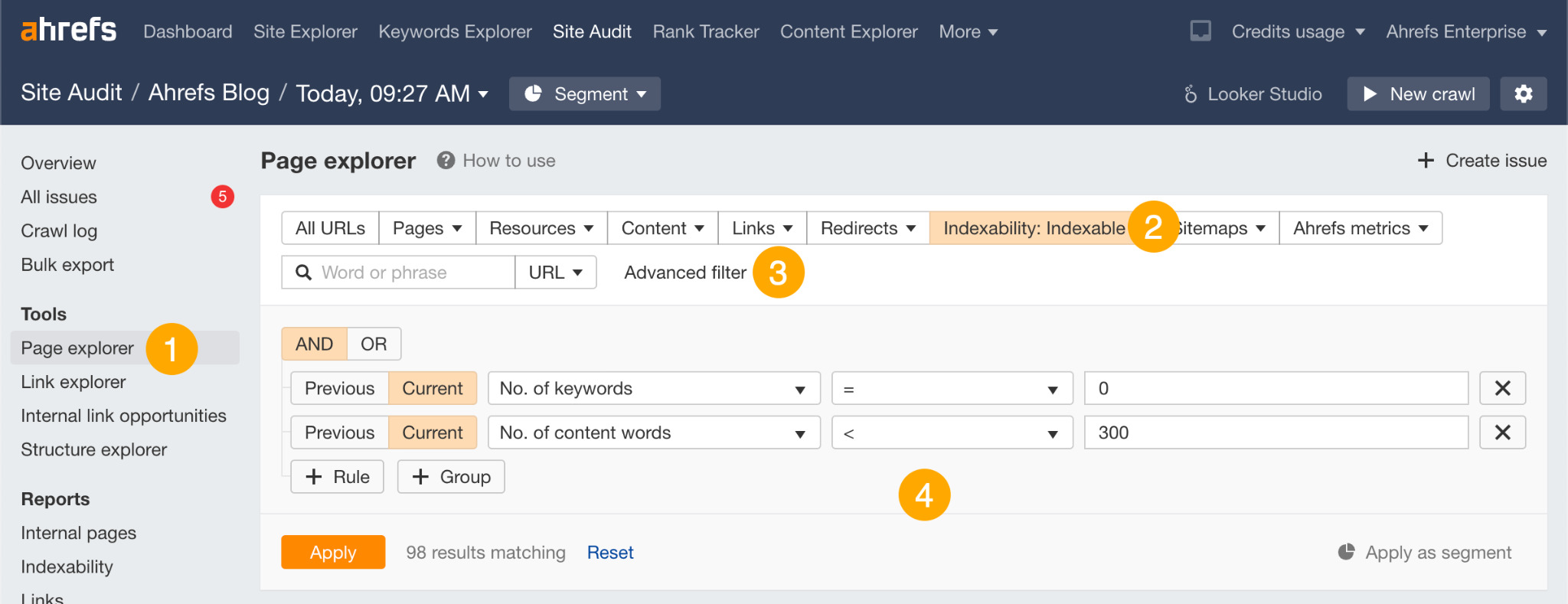The height and width of the screenshot is (604, 1568).
Task: Open the settings gear icon
Action: click(1524, 93)
